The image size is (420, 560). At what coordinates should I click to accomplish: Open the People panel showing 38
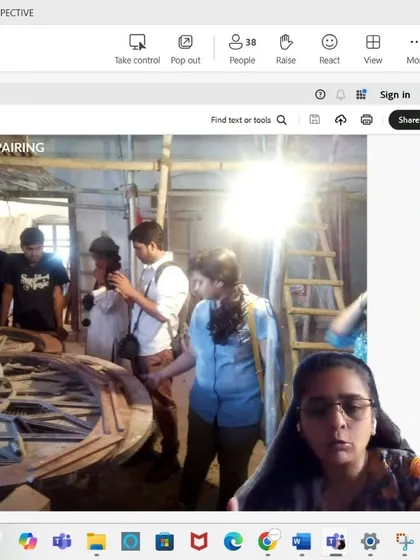click(242, 49)
